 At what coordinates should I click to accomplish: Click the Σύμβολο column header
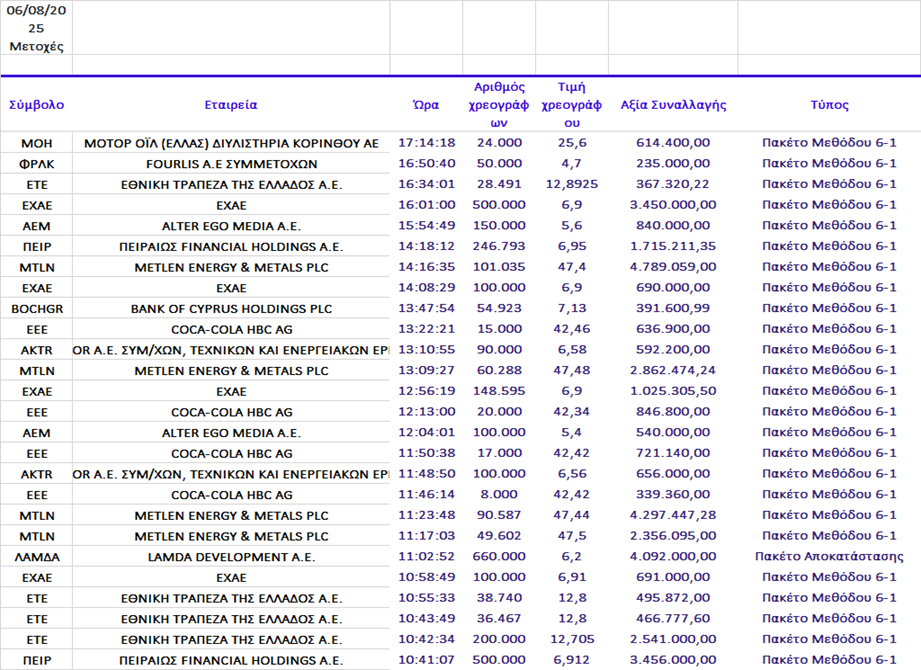coord(36,104)
